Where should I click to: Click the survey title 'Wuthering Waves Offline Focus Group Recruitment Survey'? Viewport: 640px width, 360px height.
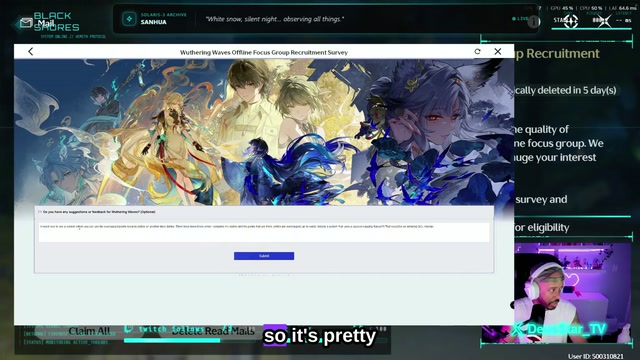pos(264,52)
